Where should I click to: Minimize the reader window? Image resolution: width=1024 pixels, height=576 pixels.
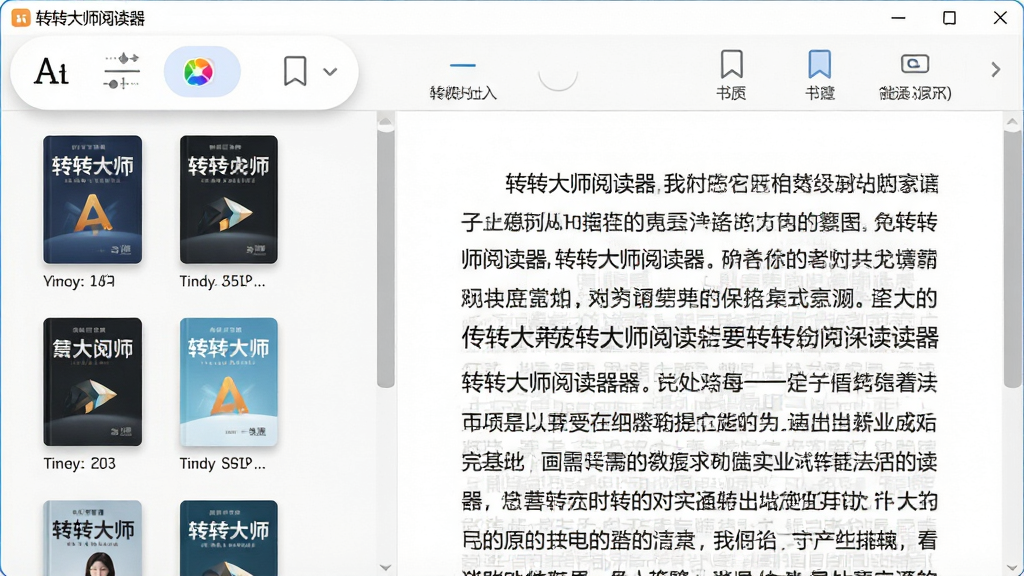pyautogui.click(x=899, y=18)
